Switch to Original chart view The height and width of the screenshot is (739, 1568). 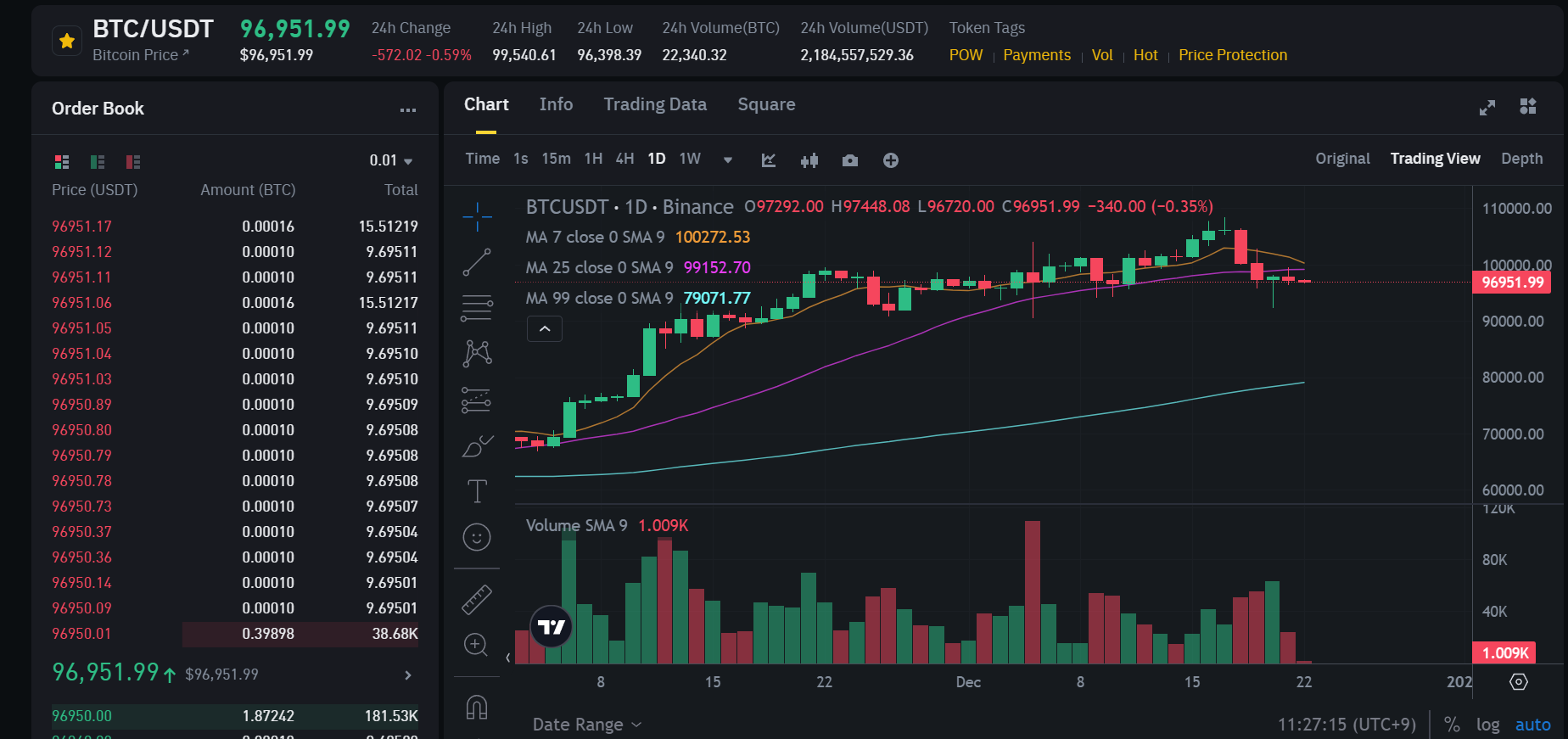click(1342, 159)
